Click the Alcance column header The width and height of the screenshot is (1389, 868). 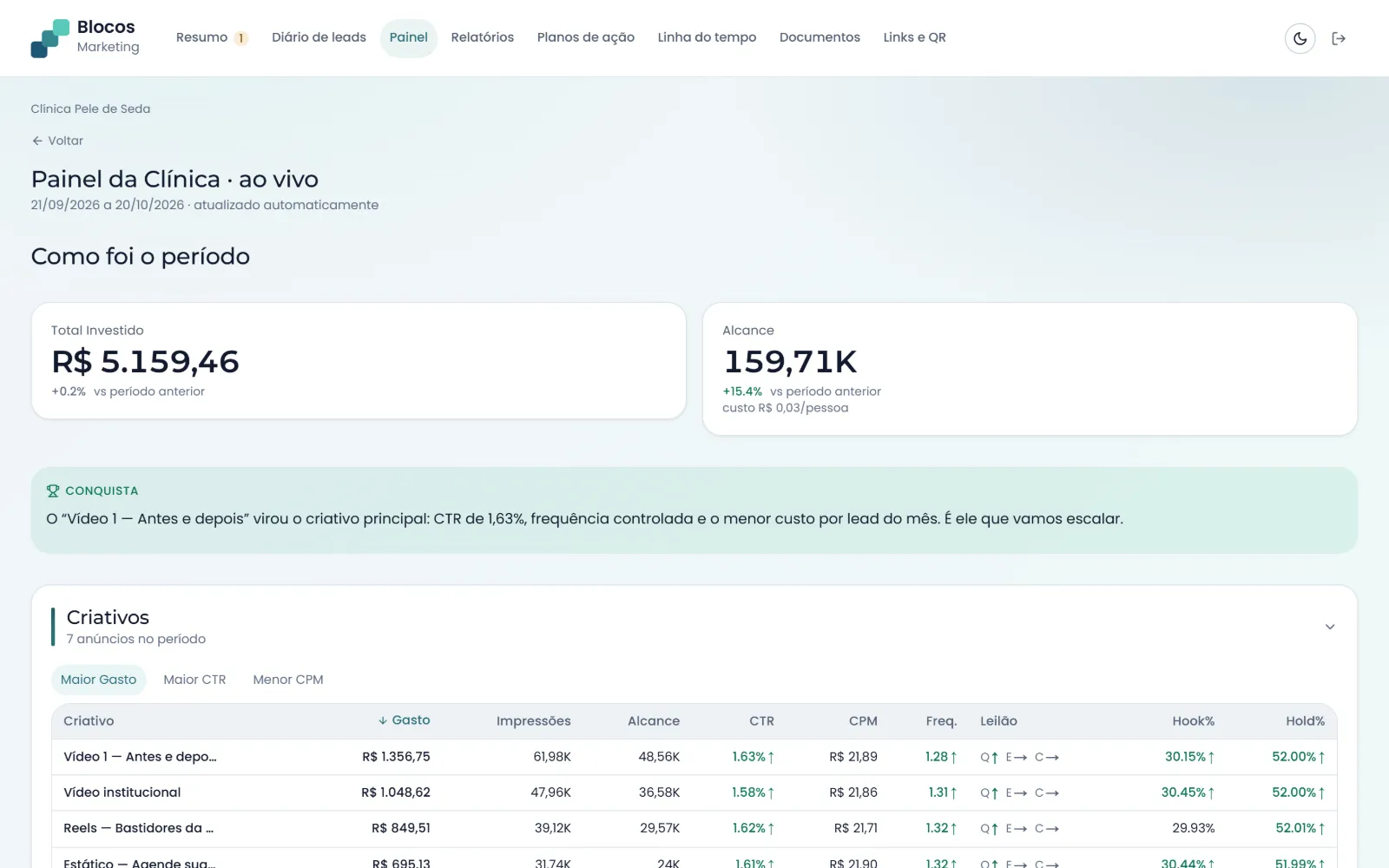654,721
